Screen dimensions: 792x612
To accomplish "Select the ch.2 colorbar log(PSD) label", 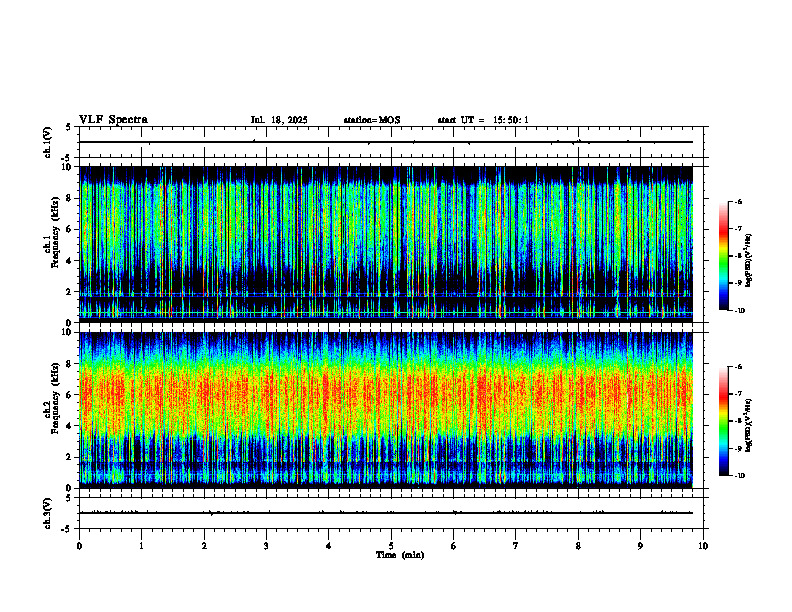I will [749, 425].
